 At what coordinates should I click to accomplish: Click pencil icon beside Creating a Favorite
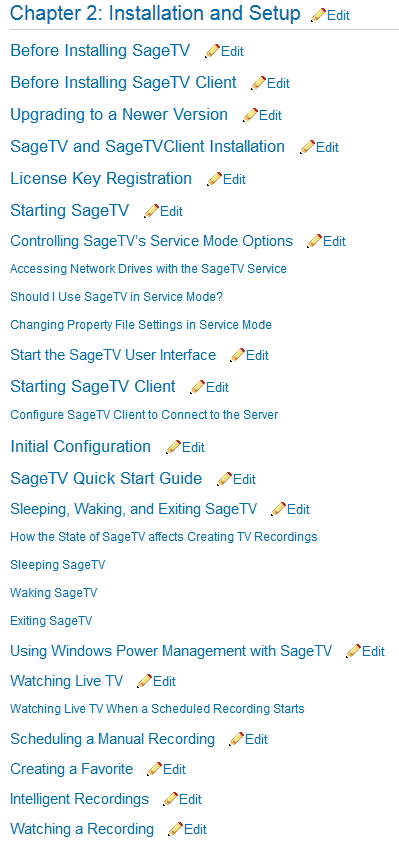(x=154, y=770)
